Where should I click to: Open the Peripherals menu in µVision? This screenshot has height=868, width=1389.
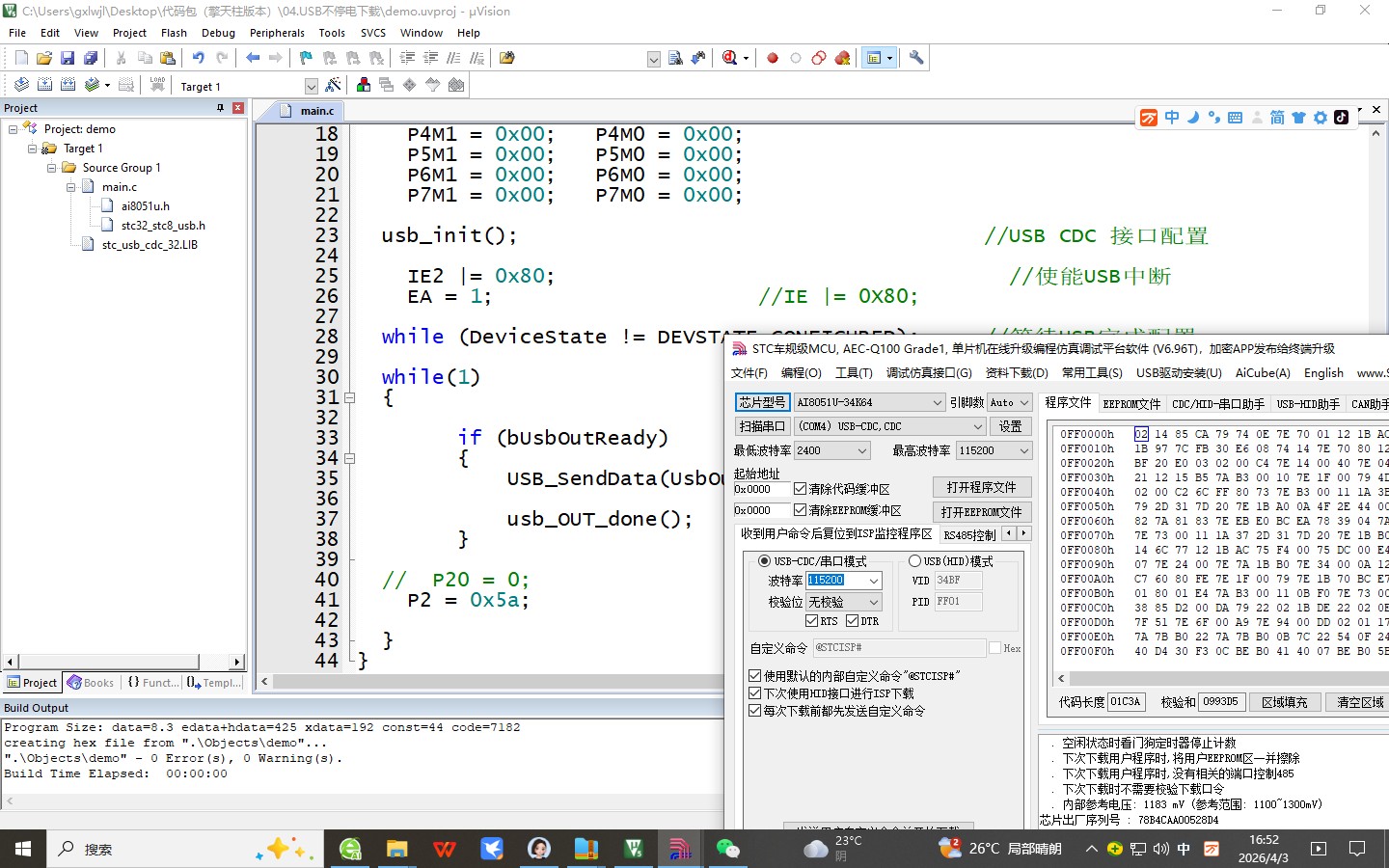(x=277, y=33)
